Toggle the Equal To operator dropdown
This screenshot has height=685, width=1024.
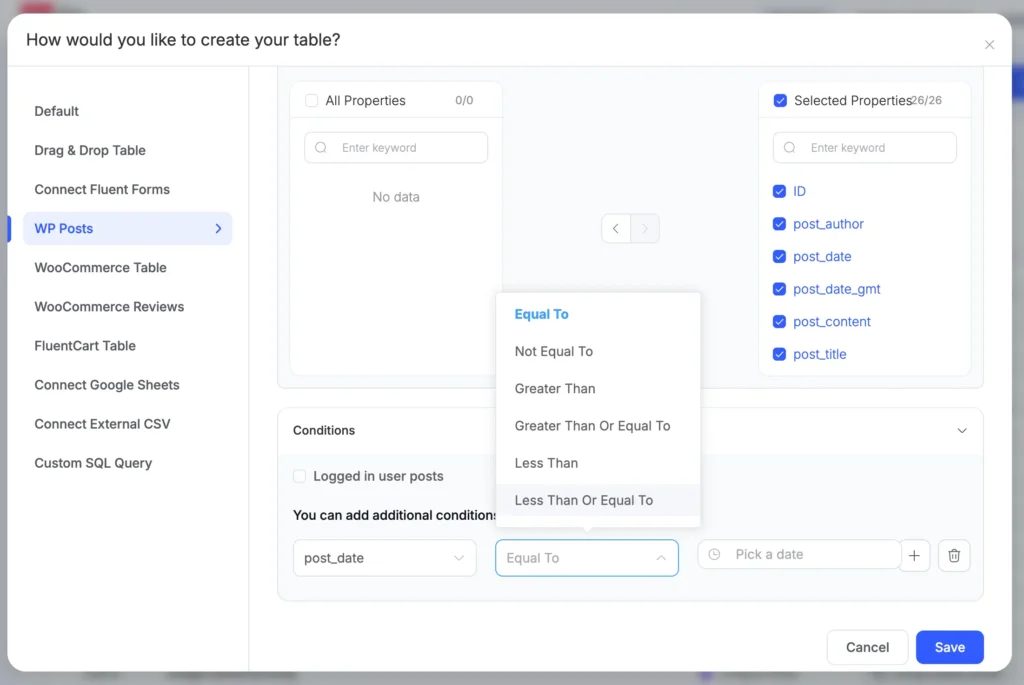tap(586, 558)
